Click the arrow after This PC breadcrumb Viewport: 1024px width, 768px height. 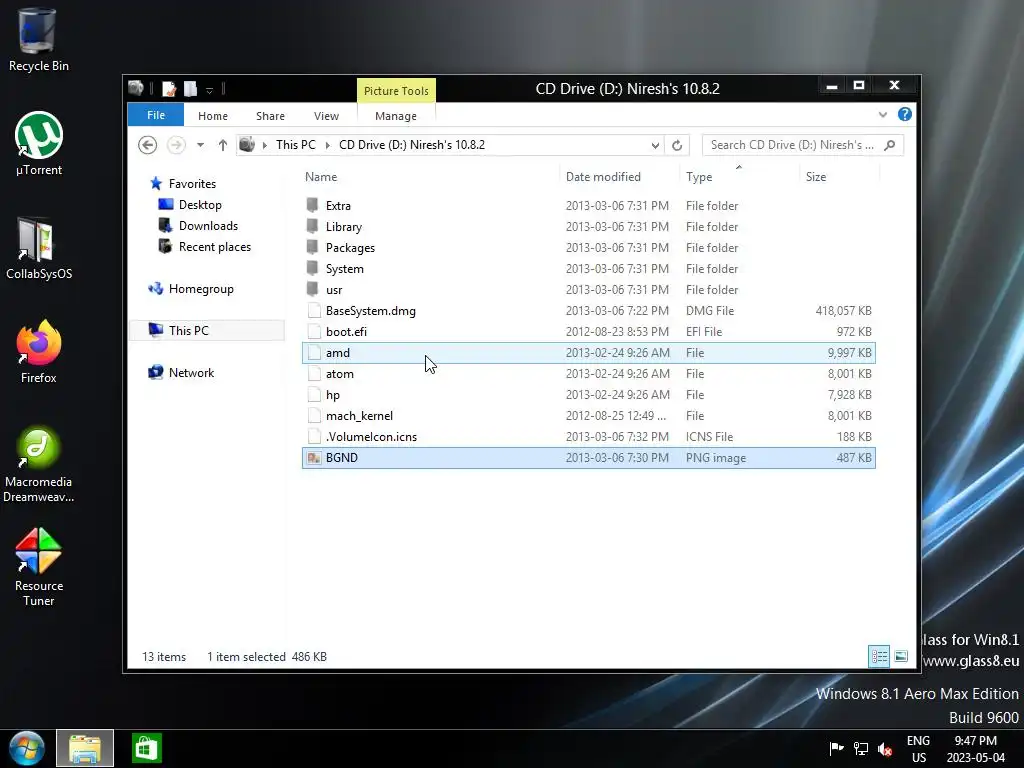click(327, 145)
